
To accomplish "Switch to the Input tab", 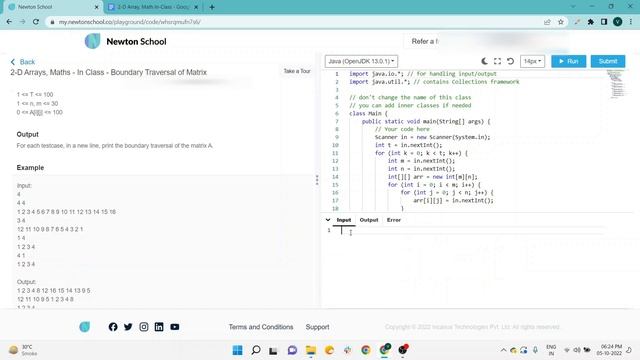I will pos(344,220).
